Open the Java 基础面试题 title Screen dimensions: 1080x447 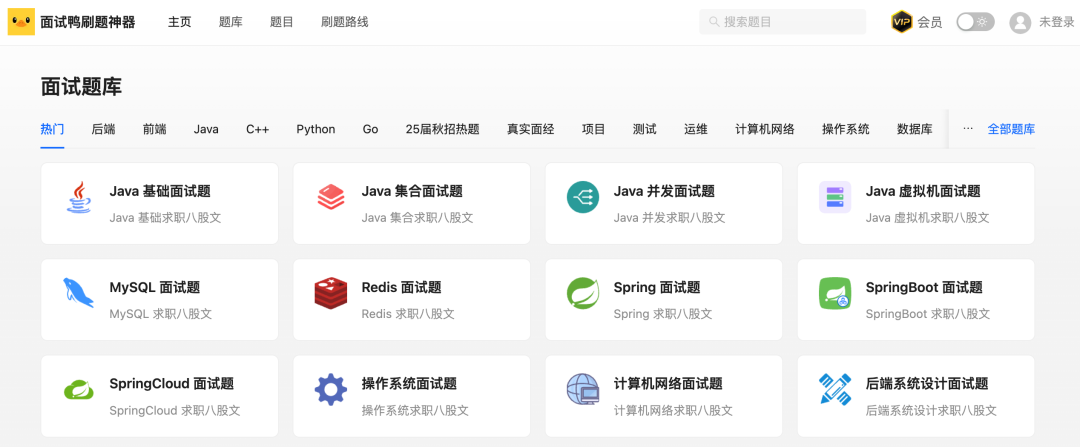point(160,191)
